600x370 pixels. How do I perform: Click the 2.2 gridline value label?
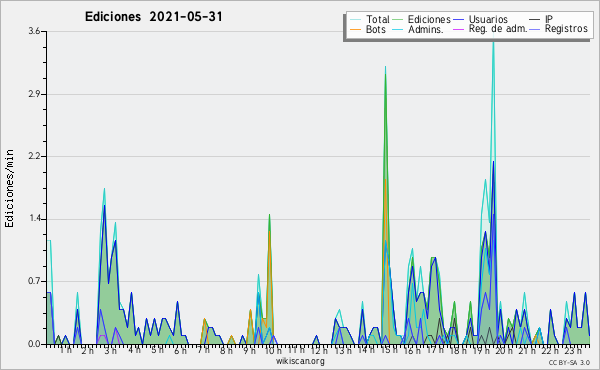(34, 156)
